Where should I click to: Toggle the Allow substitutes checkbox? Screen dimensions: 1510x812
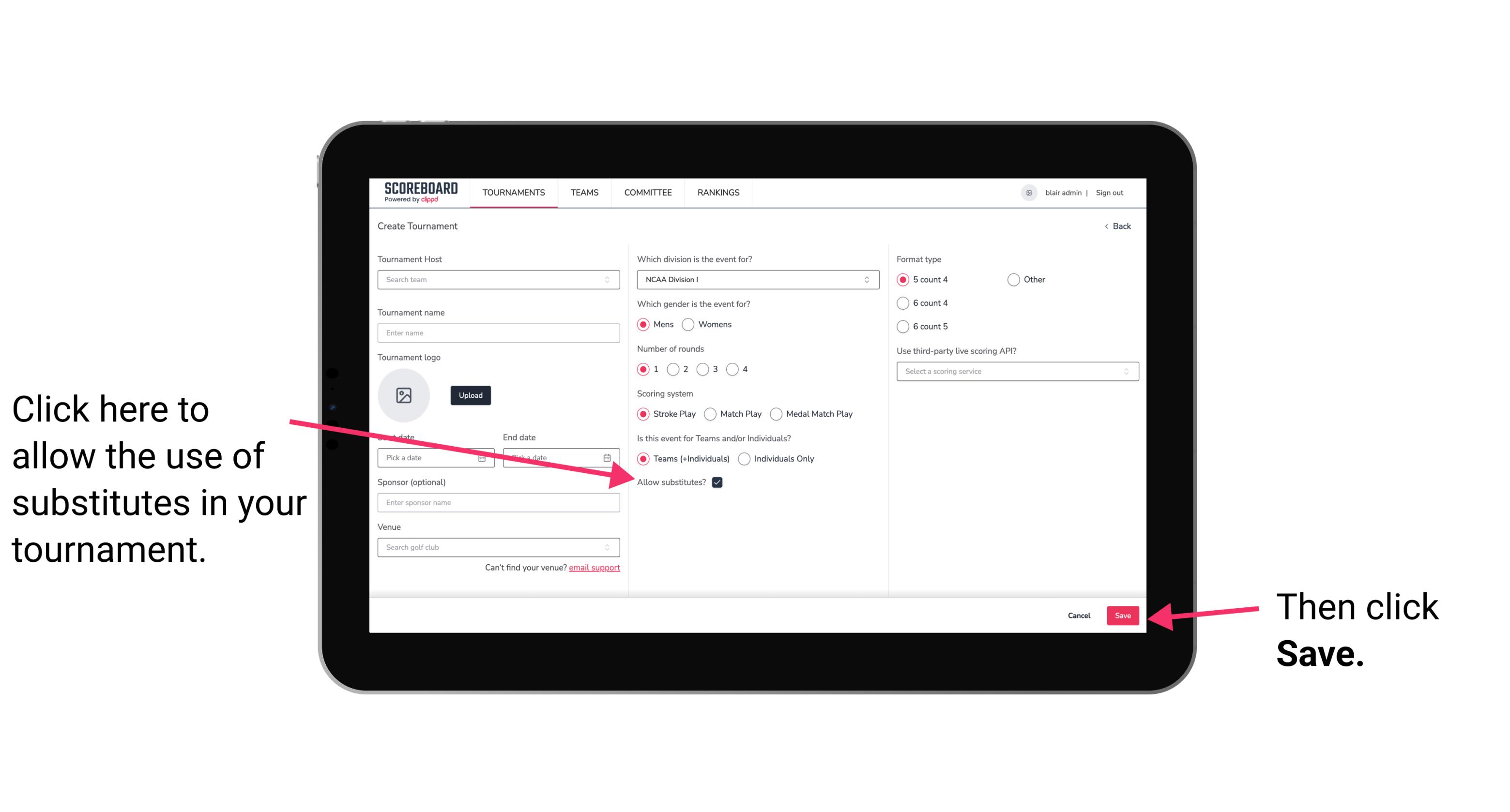[x=719, y=482]
